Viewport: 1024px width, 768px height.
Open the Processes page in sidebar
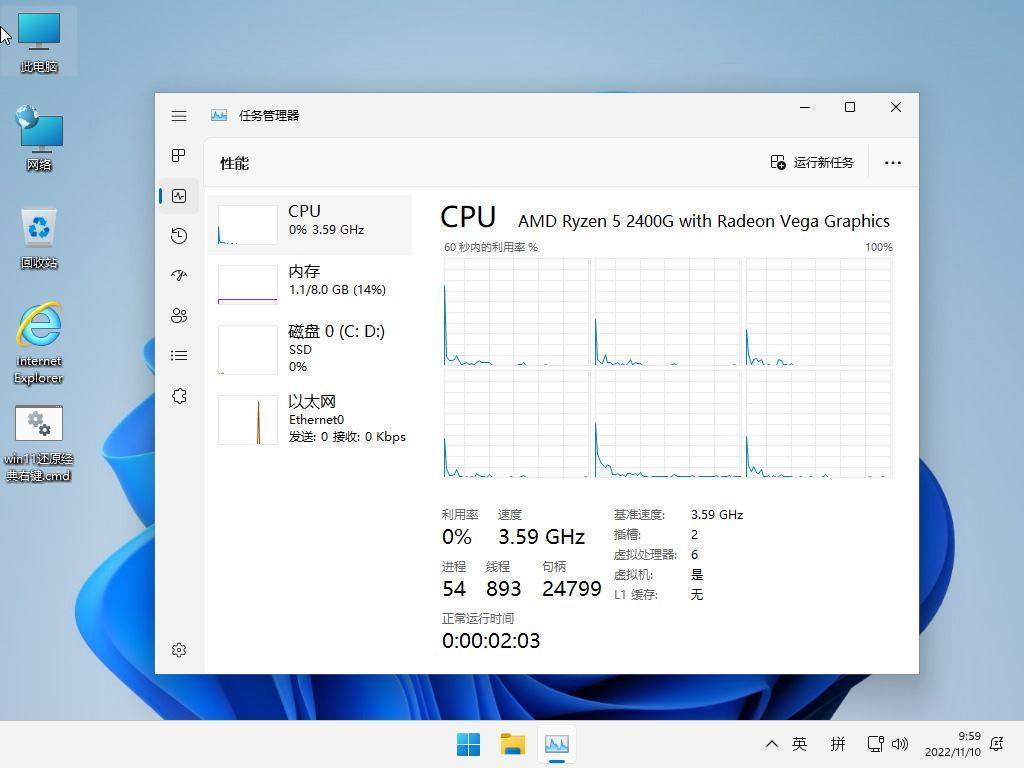(179, 155)
